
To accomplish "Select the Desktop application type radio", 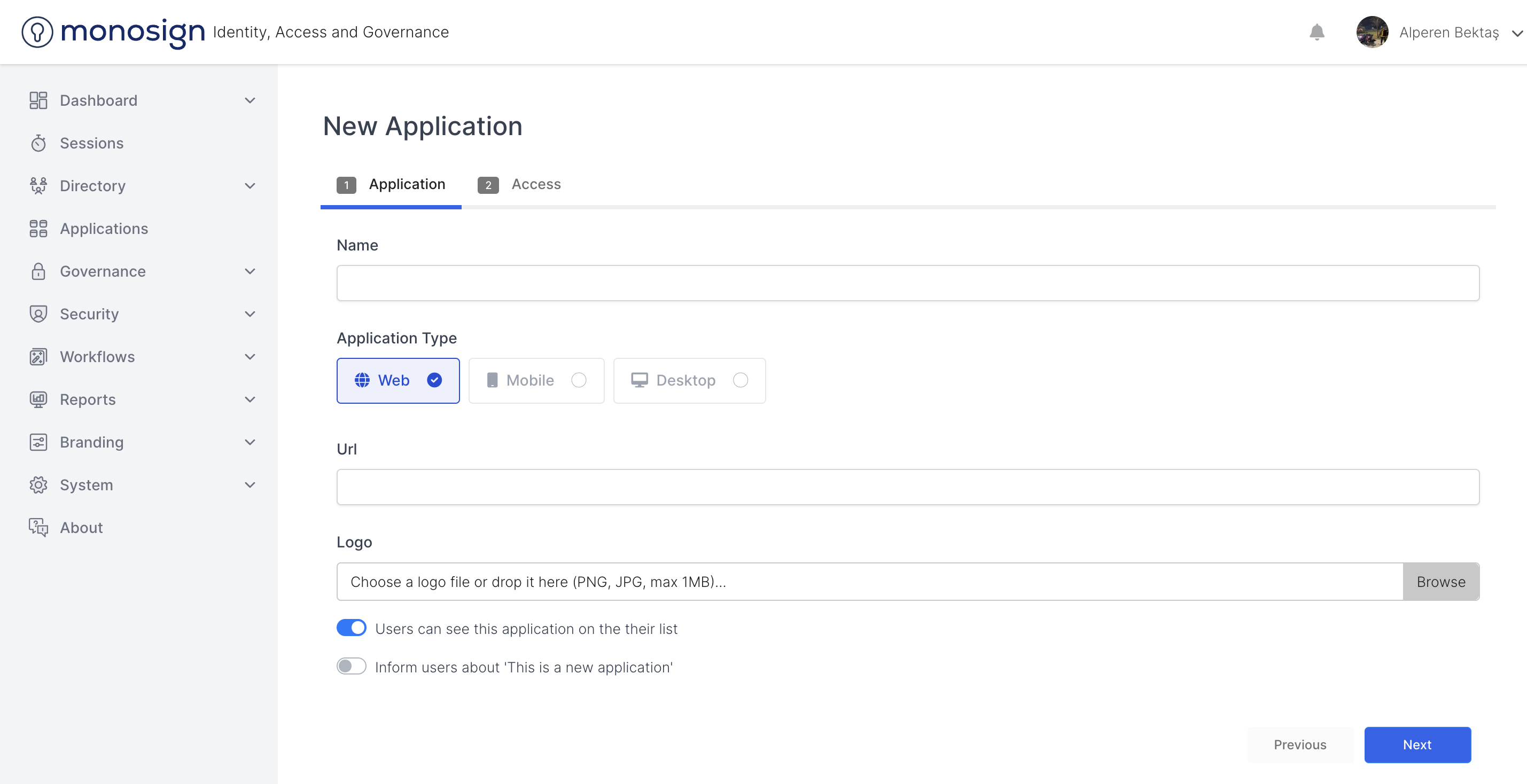I will point(741,380).
